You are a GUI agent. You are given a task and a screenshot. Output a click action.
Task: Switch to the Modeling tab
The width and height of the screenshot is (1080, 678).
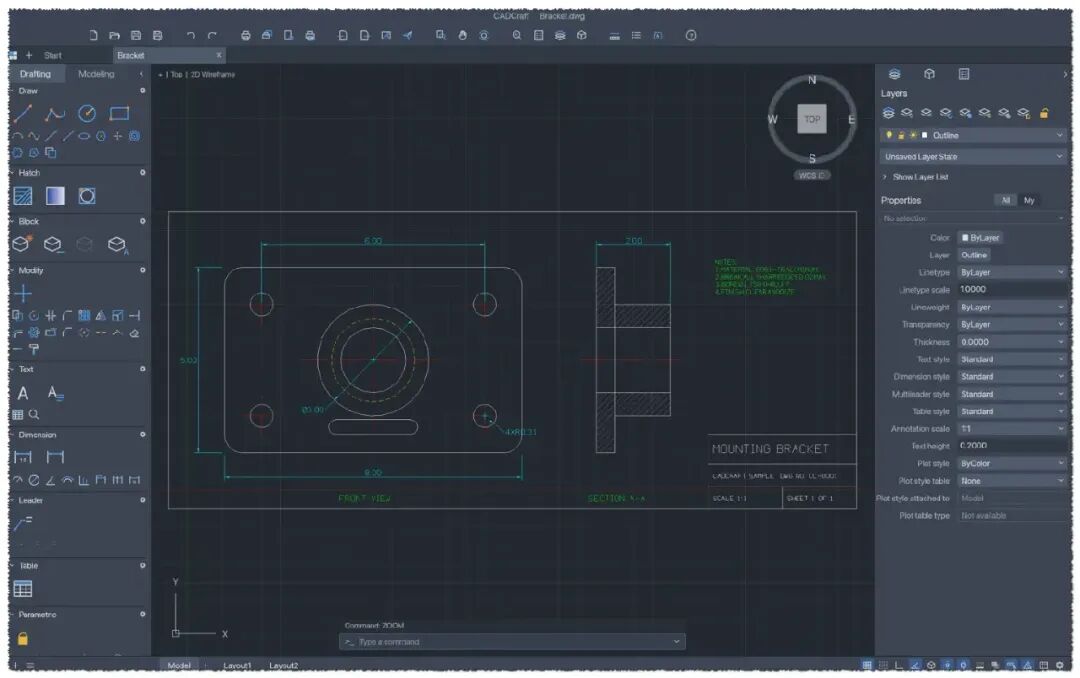[x=96, y=74]
